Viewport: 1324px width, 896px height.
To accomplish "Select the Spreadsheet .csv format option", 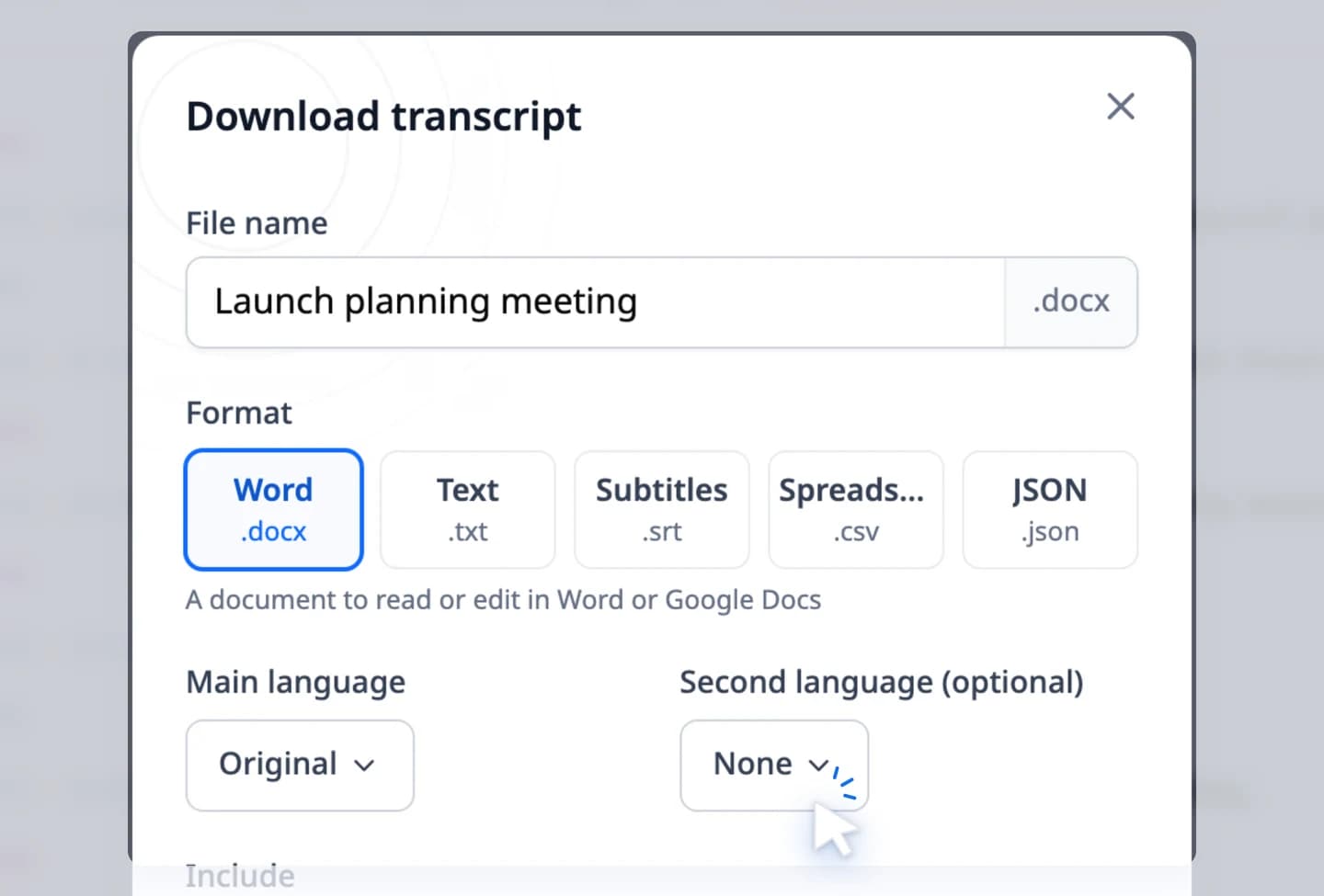I will pyautogui.click(x=856, y=510).
